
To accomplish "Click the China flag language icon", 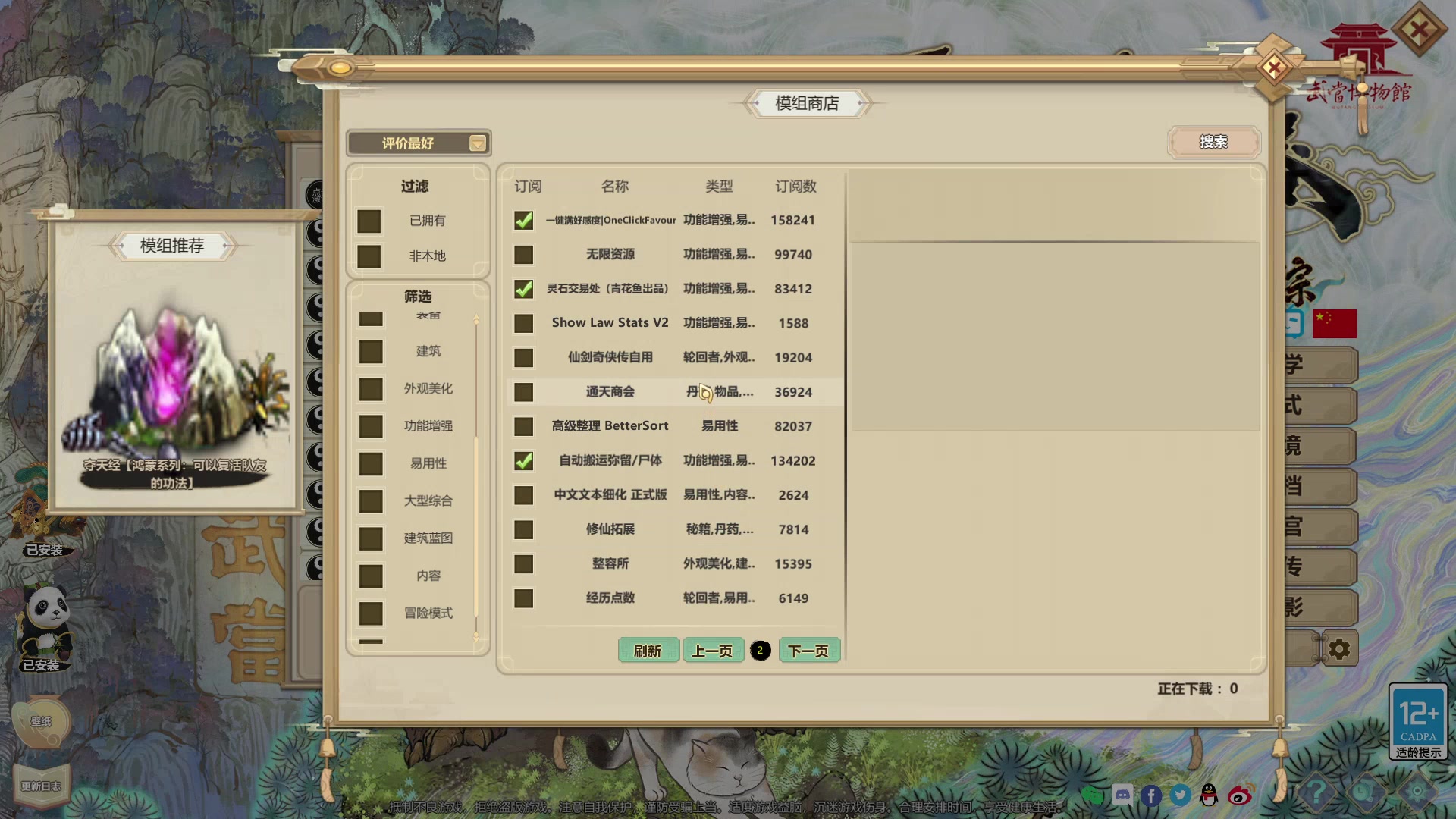I will (x=1335, y=324).
